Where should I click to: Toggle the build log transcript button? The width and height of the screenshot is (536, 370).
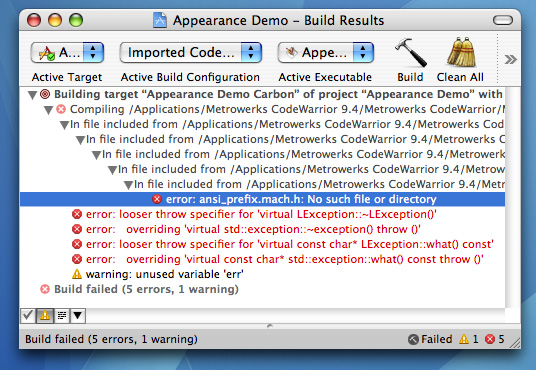pyautogui.click(x=62, y=315)
